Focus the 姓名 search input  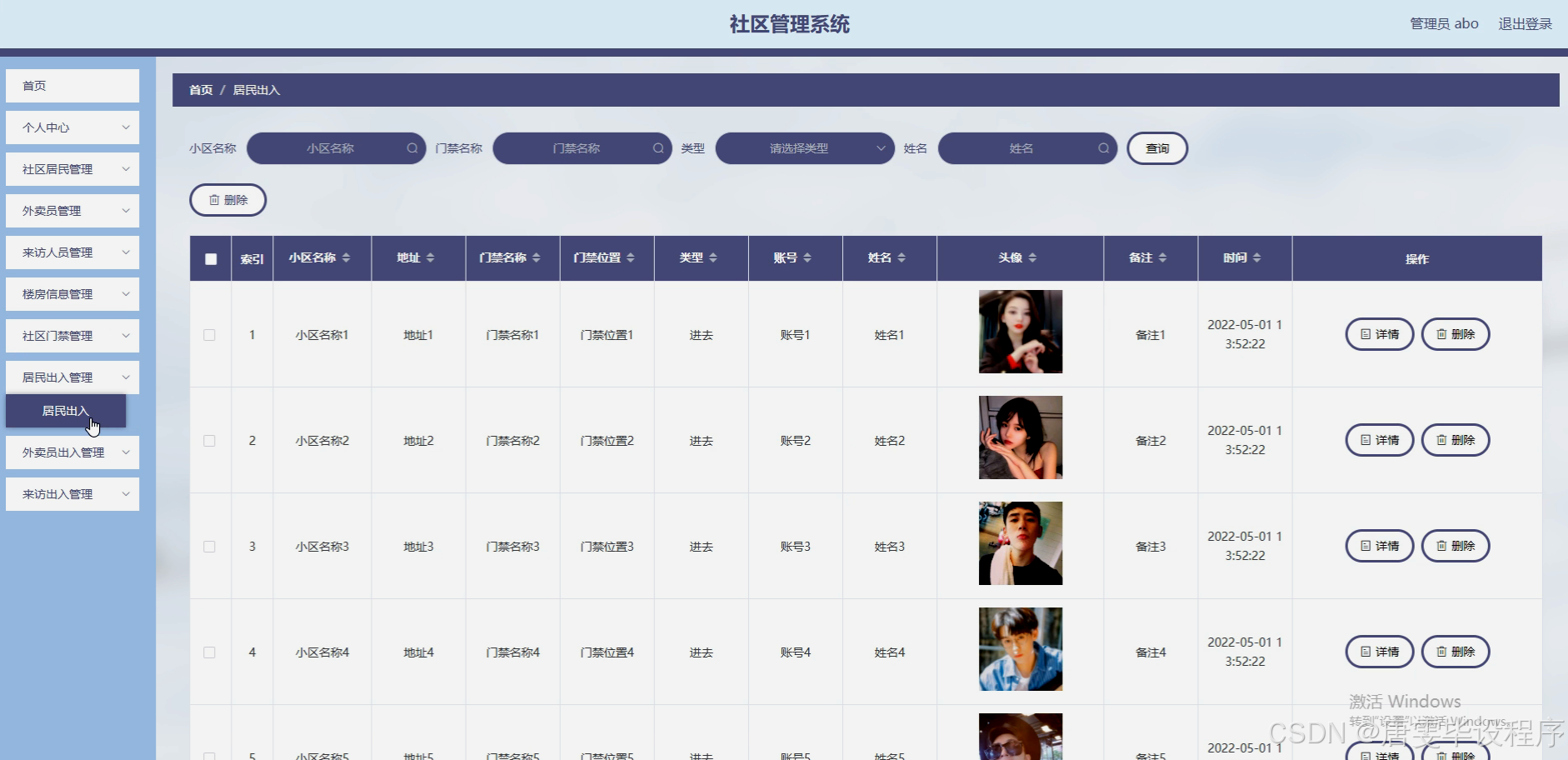click(x=1027, y=148)
